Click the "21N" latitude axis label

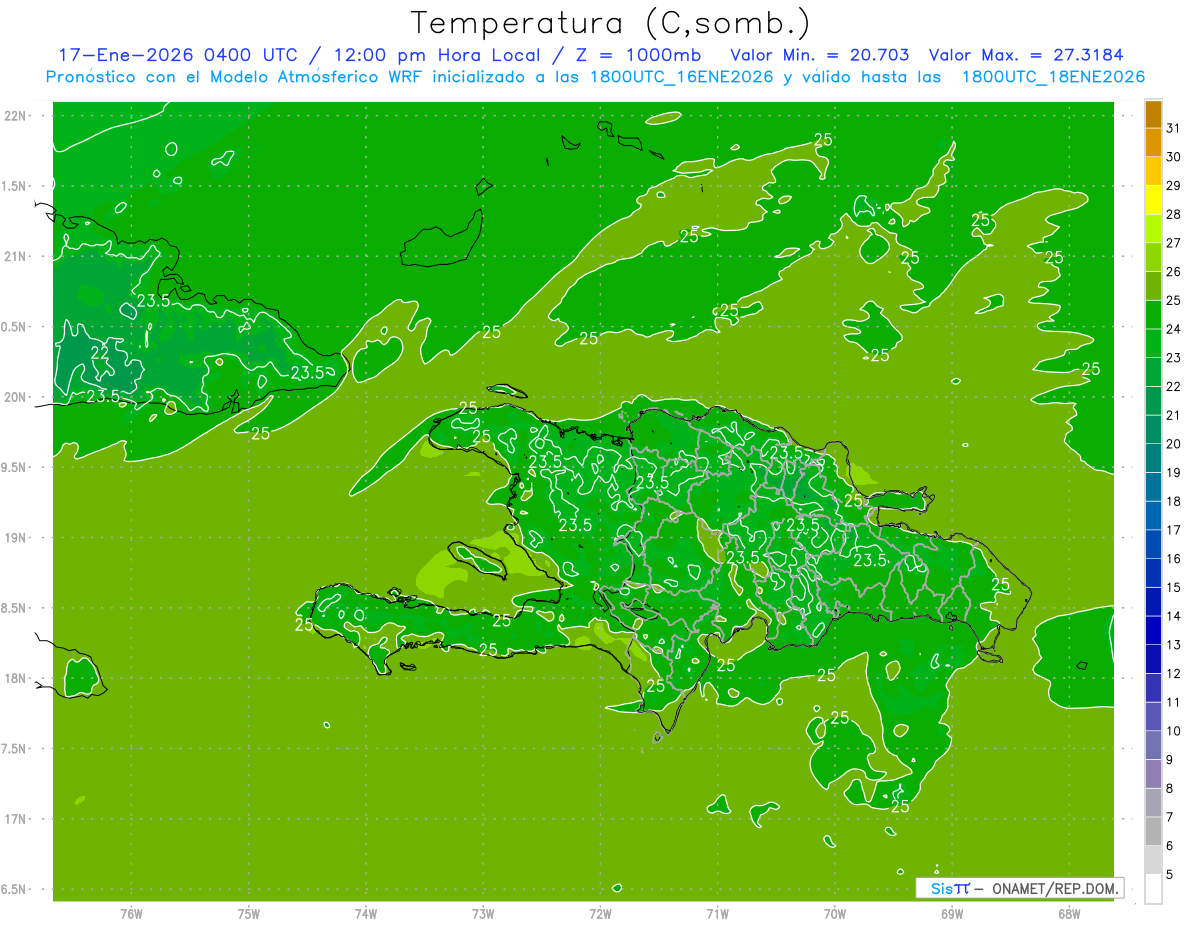[17, 256]
